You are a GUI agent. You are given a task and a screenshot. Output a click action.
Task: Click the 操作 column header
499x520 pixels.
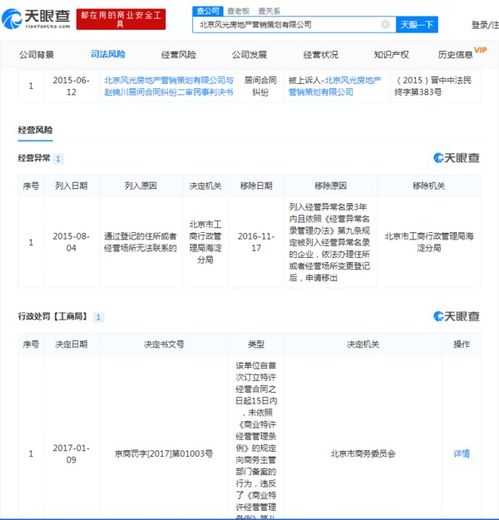tap(461, 344)
